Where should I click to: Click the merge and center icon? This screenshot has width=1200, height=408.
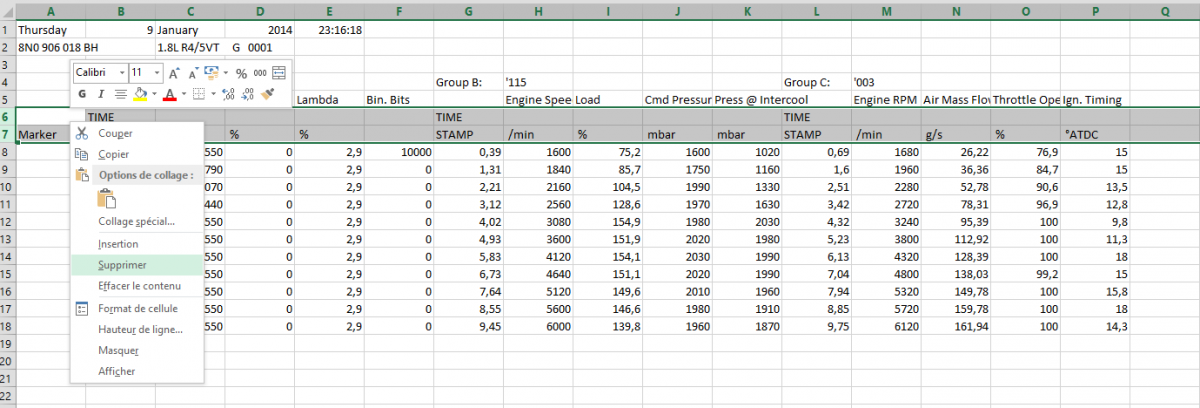pyautogui.click(x=279, y=73)
